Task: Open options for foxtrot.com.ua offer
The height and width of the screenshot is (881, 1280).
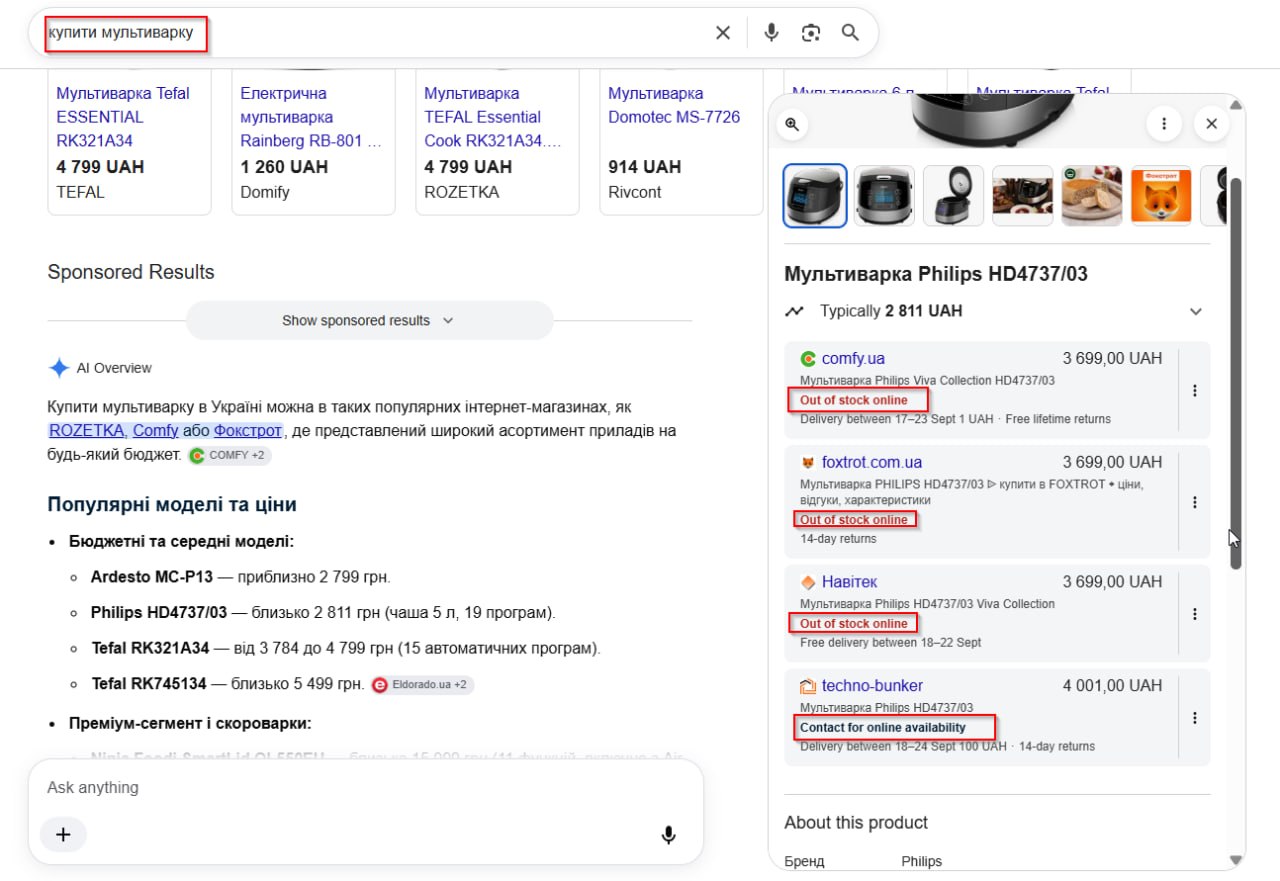Action: 1194,502
